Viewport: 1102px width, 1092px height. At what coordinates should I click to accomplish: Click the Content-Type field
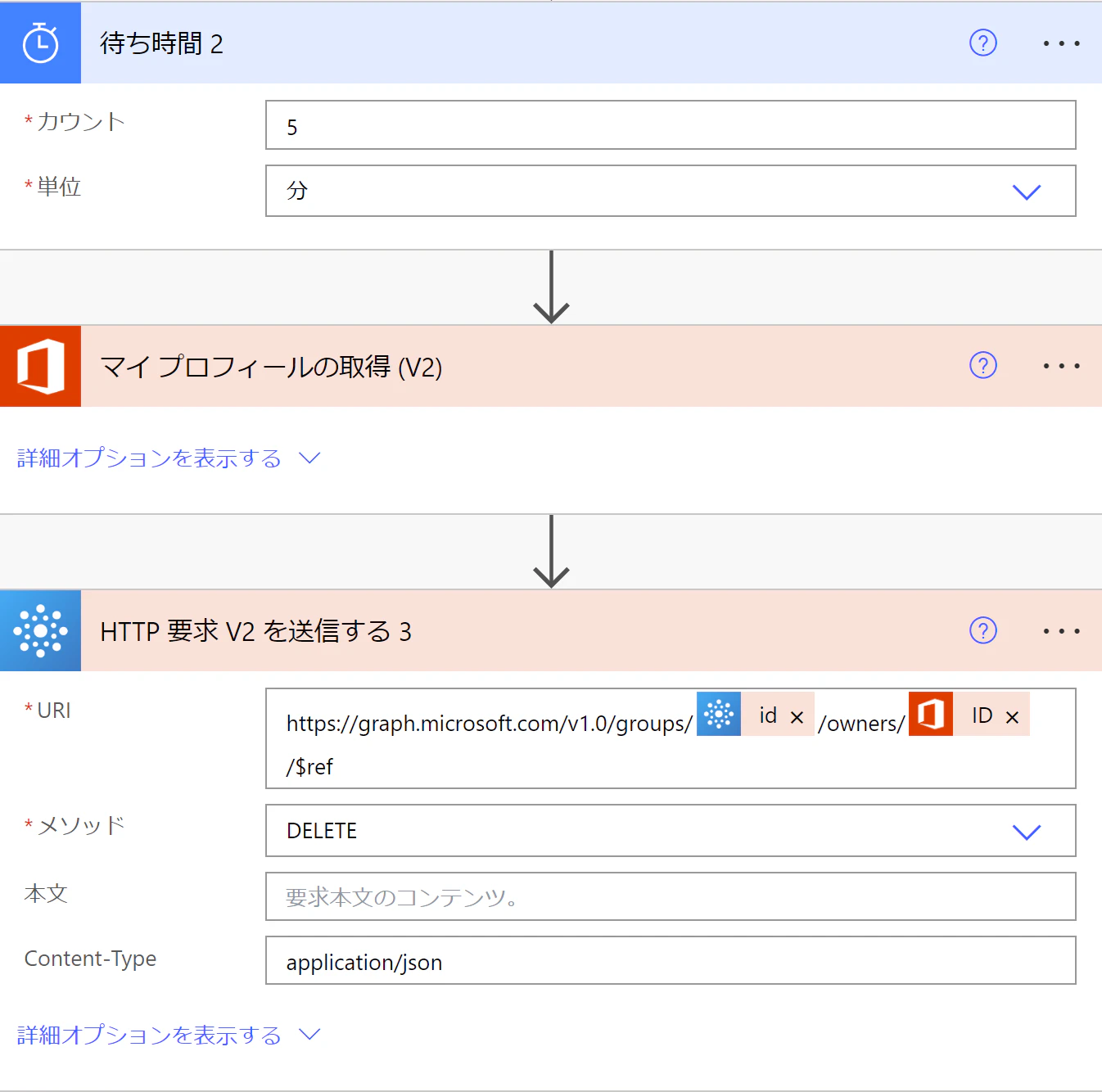(671, 960)
